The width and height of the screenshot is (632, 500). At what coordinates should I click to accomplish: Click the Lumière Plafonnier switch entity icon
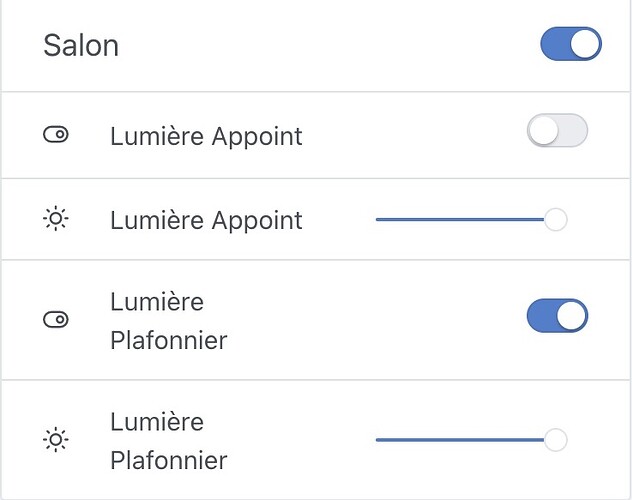[56, 320]
